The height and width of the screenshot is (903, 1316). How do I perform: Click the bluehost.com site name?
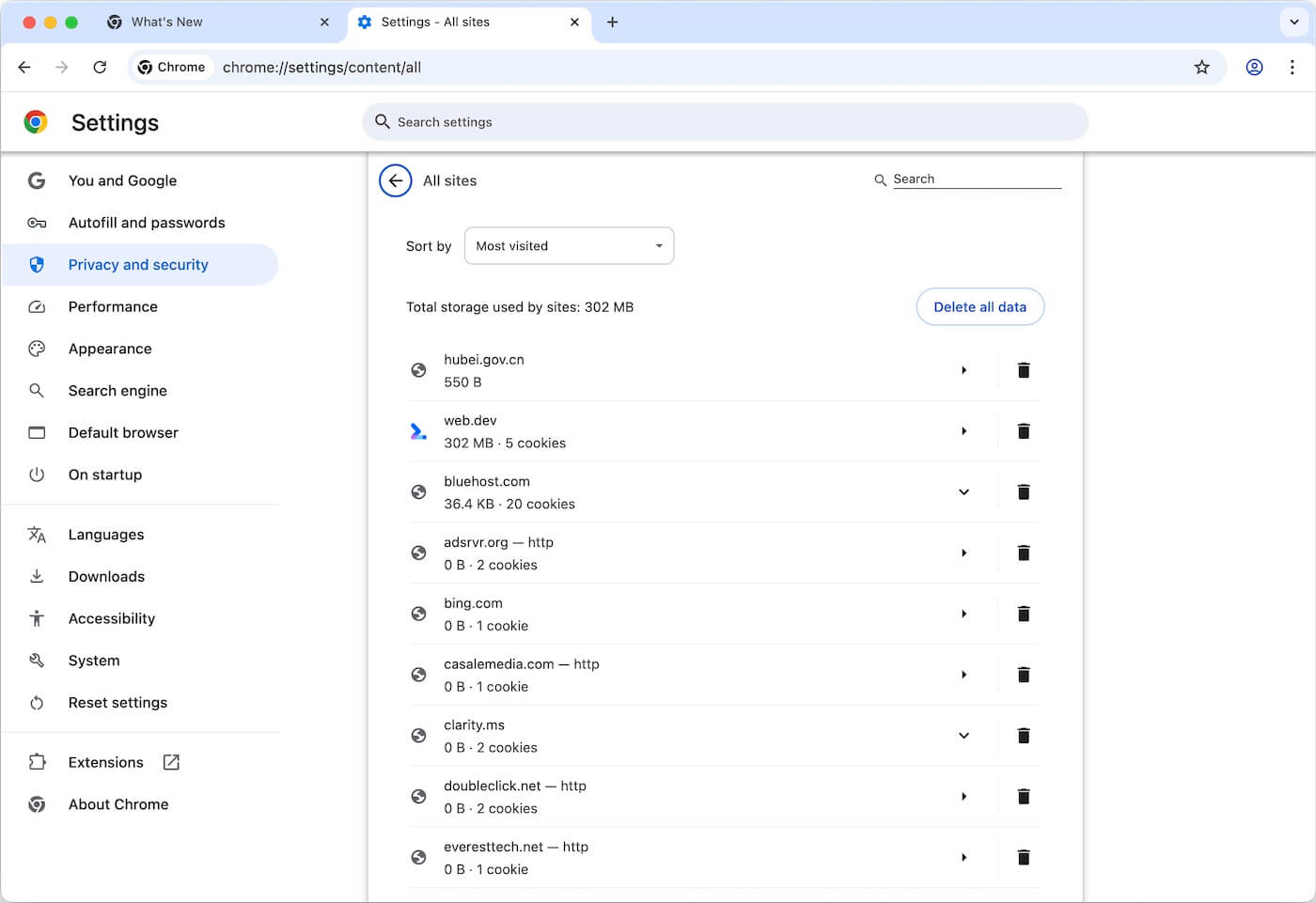click(x=487, y=481)
